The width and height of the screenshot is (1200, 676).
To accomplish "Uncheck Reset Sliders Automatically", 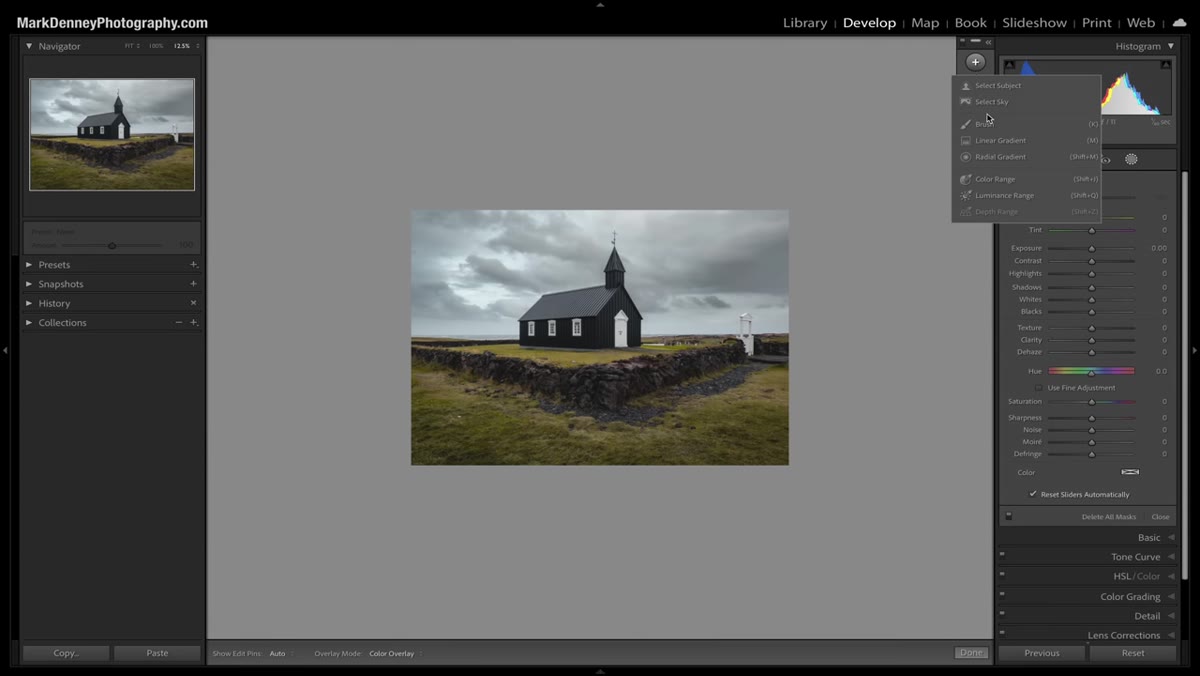I will coord(1033,494).
